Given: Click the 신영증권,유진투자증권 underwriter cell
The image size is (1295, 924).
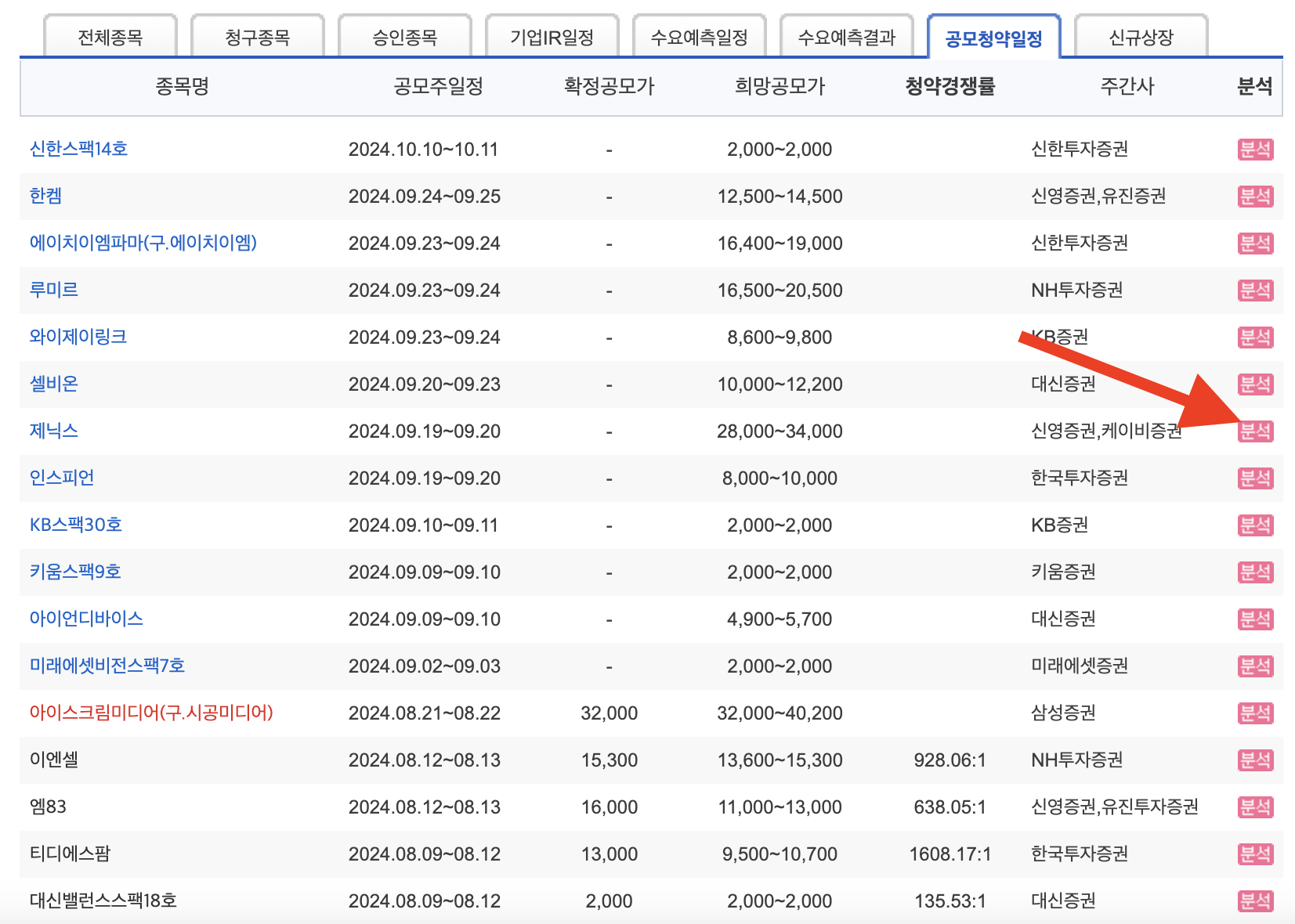Looking at the screenshot, I should point(1115,807).
